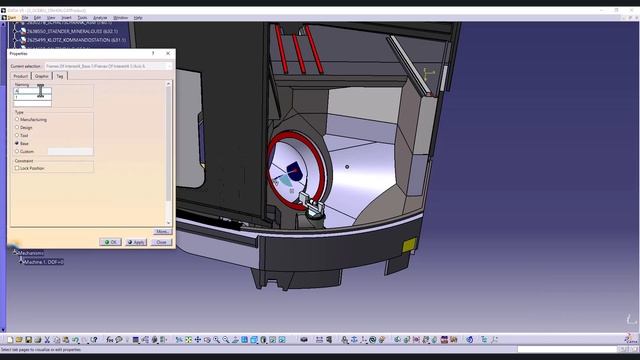Open the Insert menu
This screenshot has height=360, width=640.
click(x=66, y=18)
